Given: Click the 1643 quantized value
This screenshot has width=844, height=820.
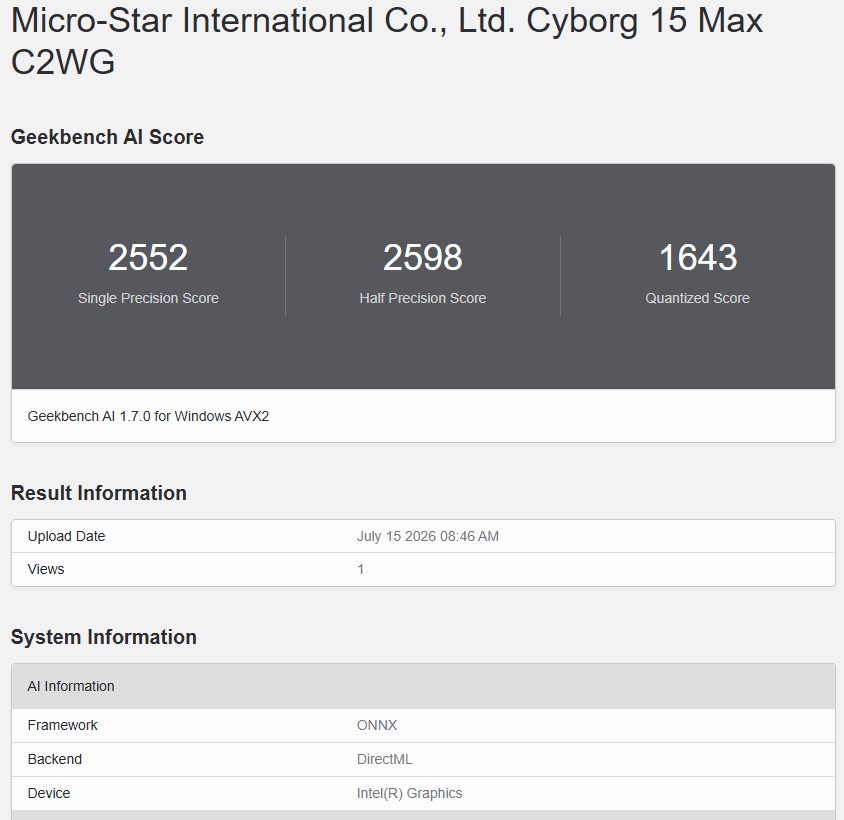Looking at the screenshot, I should tap(698, 257).
